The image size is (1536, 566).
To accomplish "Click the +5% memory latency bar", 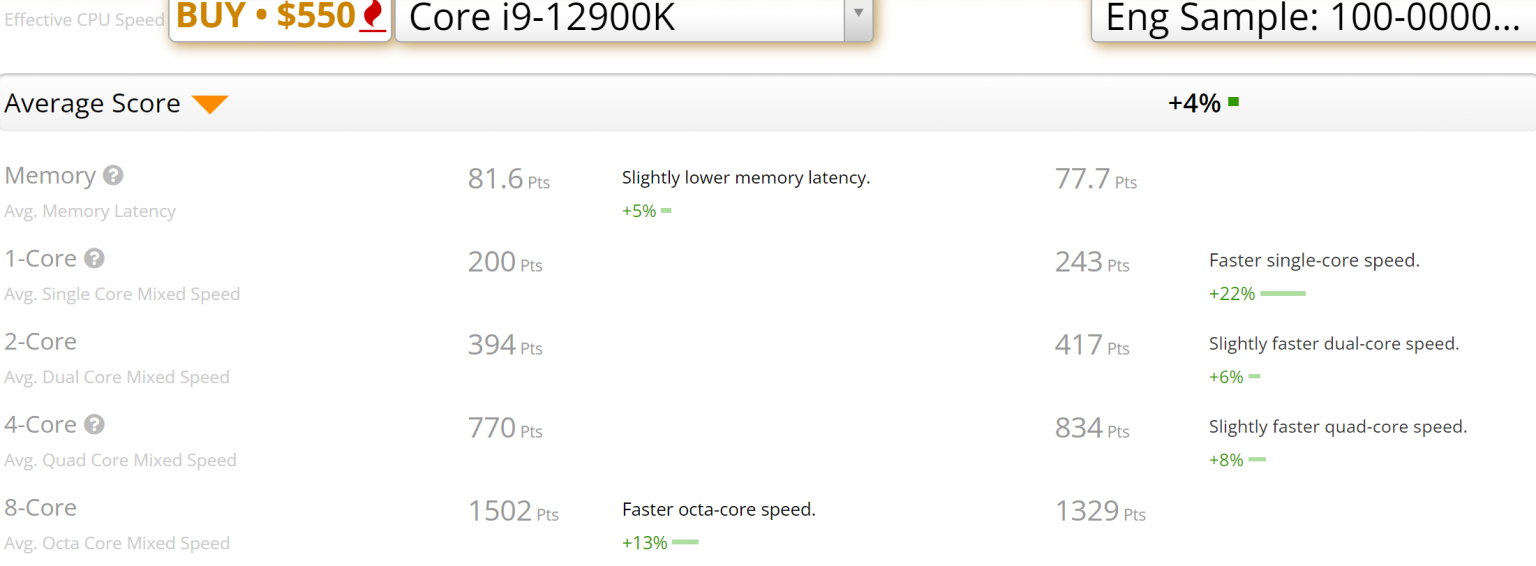I will 666,211.
